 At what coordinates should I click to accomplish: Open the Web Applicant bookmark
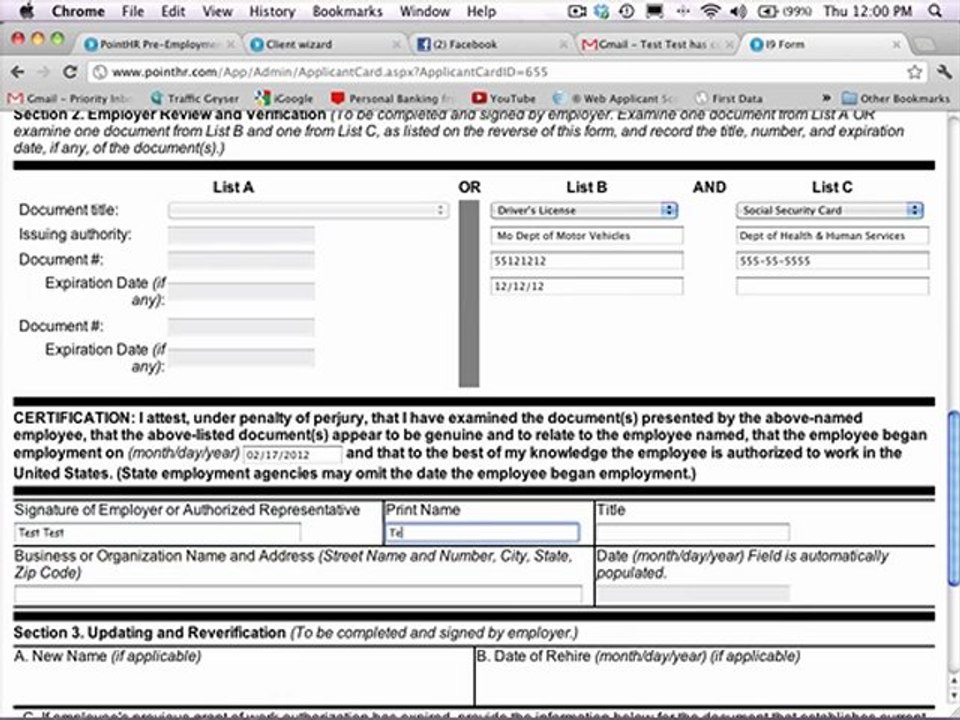615,98
